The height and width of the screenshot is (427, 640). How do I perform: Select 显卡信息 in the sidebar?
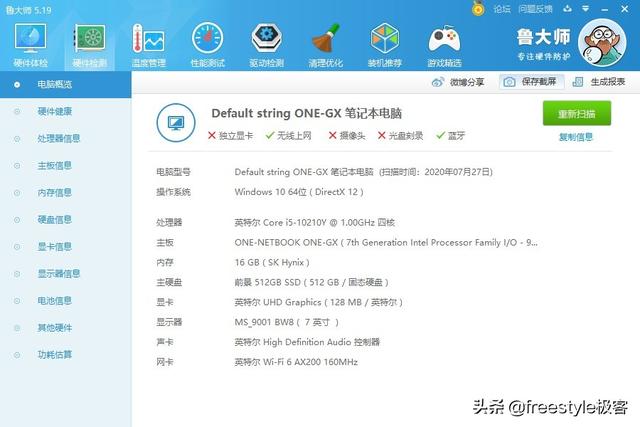[54, 246]
